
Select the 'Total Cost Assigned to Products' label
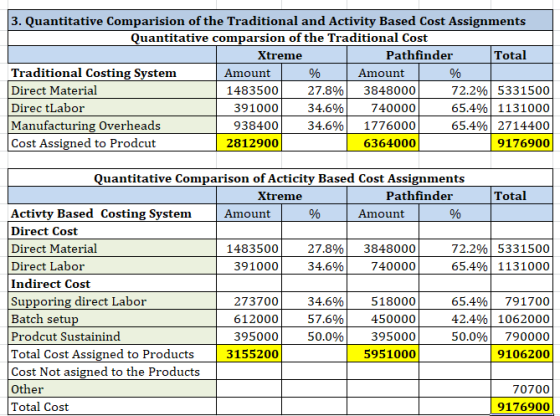112,354
